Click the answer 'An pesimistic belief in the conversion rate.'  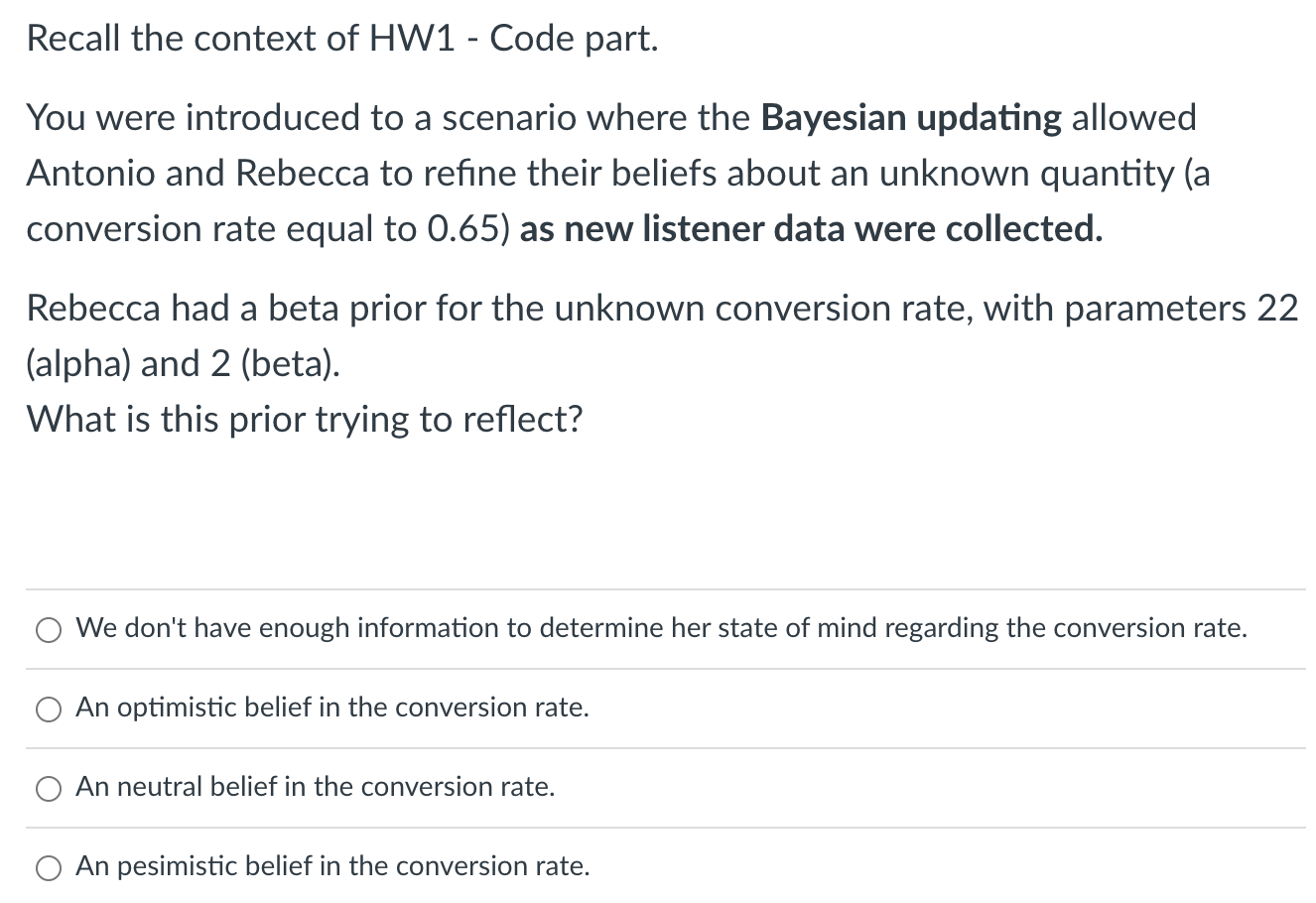[332, 865]
